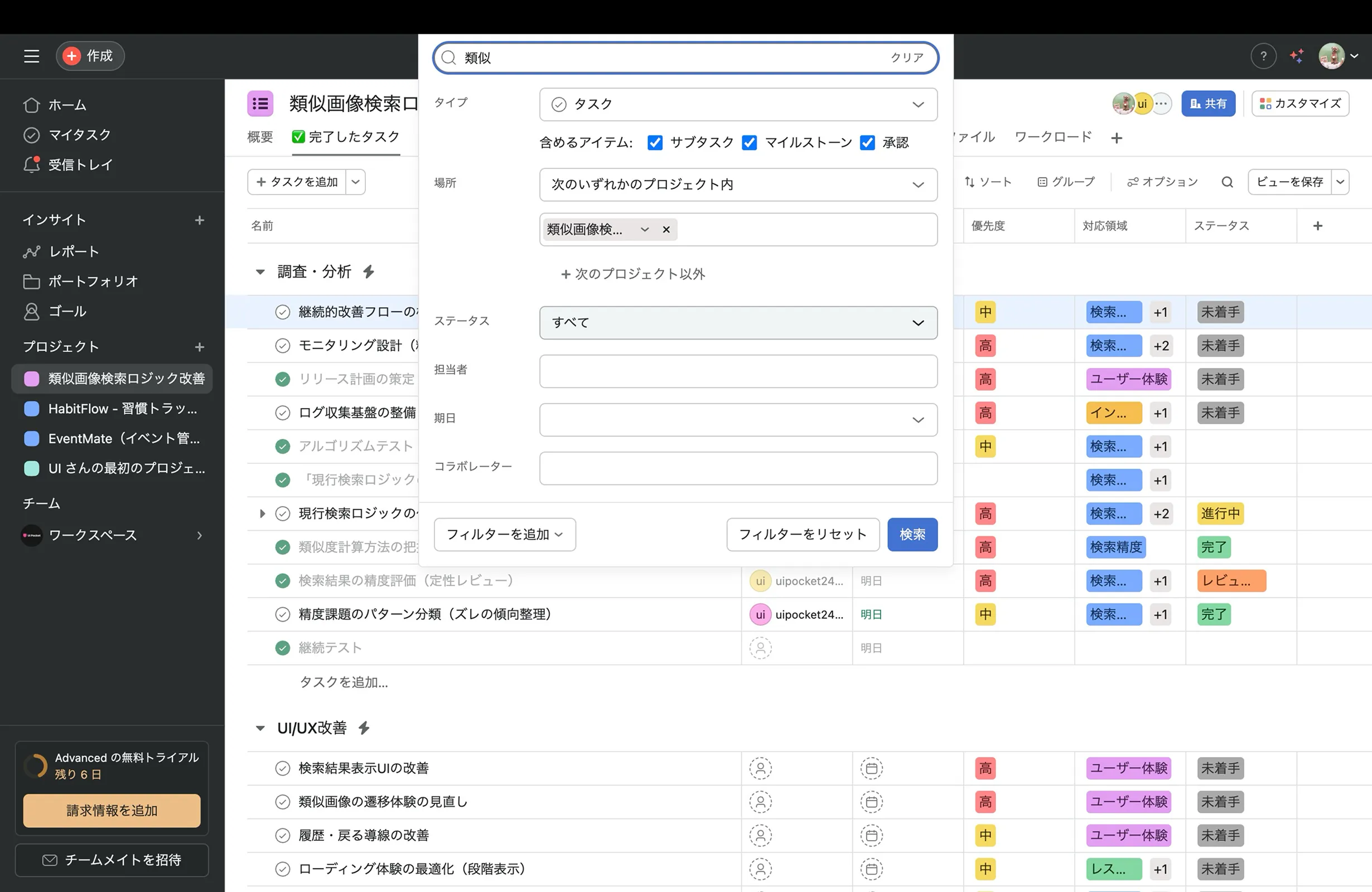This screenshot has width=1372, height=892.
Task: Select 類似画像検索ロジック改善 project
Action: coord(112,379)
